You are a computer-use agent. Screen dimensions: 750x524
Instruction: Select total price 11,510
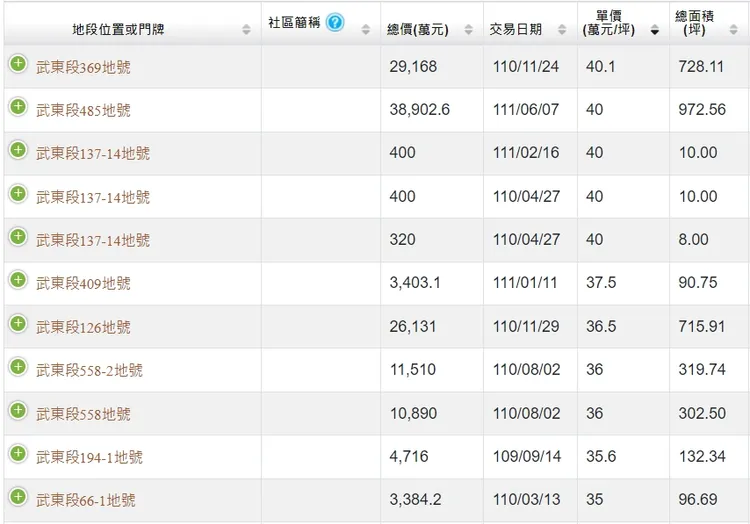click(413, 370)
